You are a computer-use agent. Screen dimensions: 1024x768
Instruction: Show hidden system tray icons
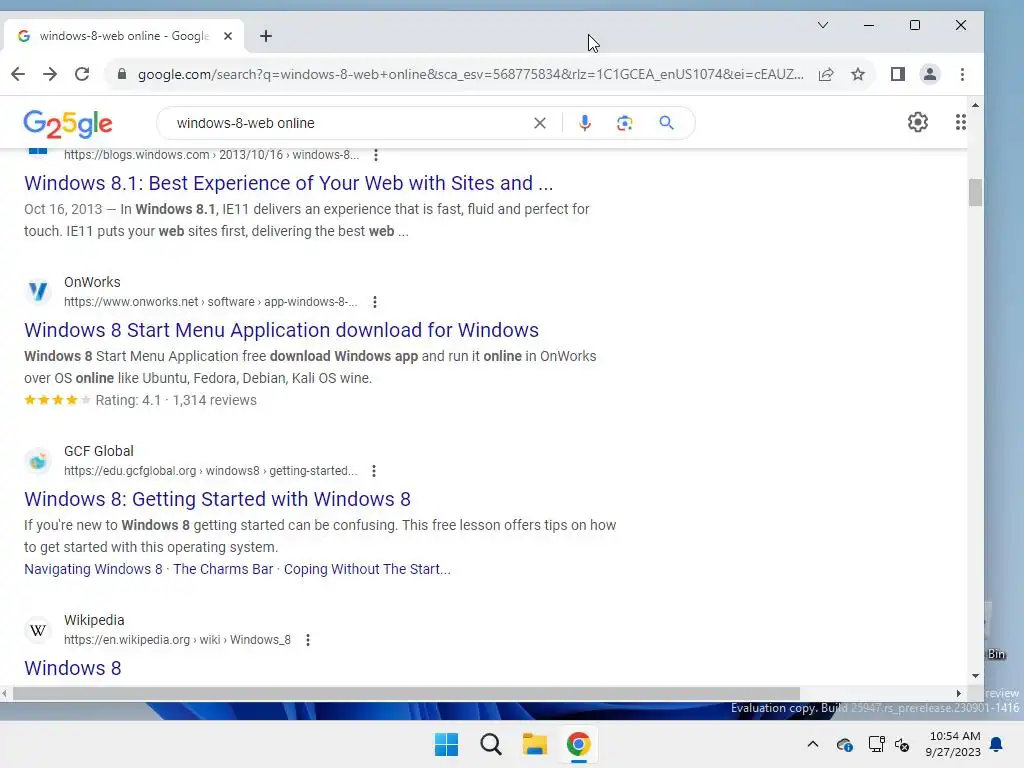(x=812, y=744)
